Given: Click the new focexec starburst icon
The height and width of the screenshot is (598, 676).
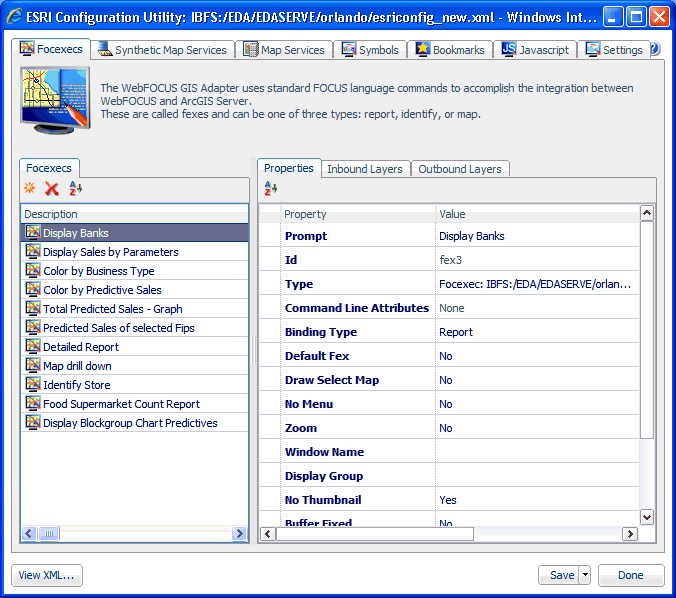Looking at the screenshot, I should click(30, 188).
